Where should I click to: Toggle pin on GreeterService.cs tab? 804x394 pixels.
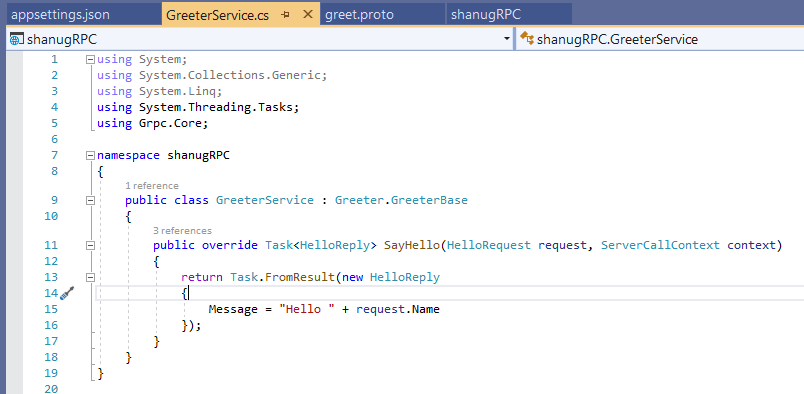[x=286, y=15]
